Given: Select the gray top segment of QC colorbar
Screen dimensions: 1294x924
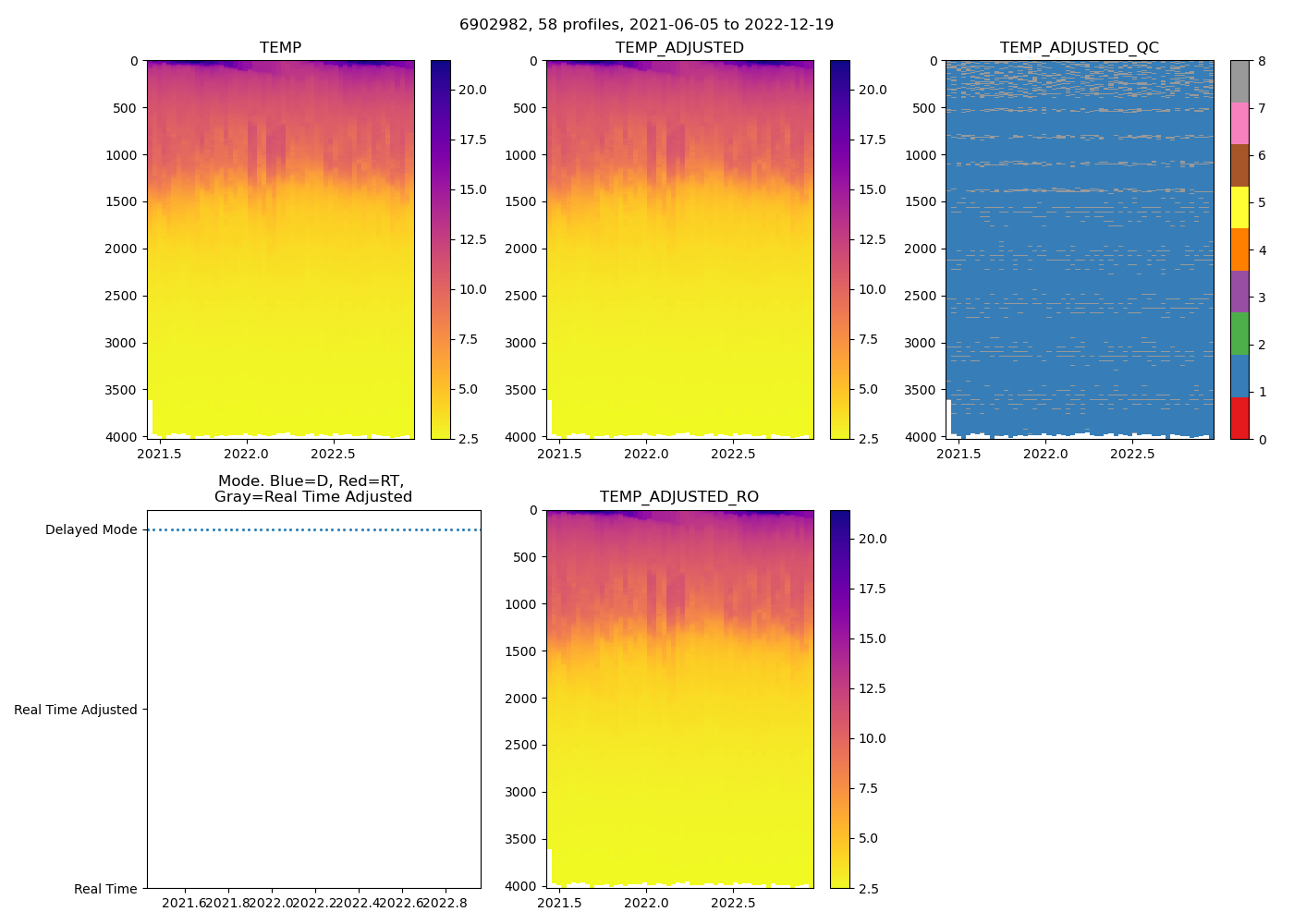Looking at the screenshot, I should coord(1239,81).
